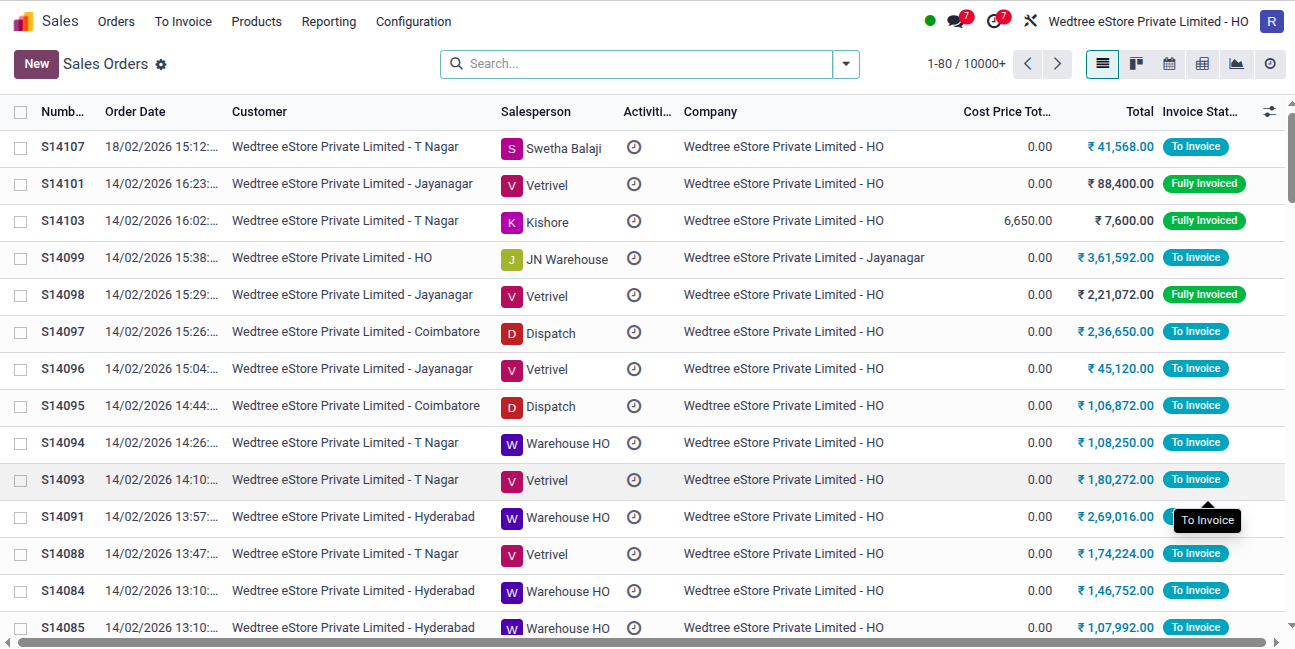Click the Sales Orders settings gear icon

click(x=161, y=64)
